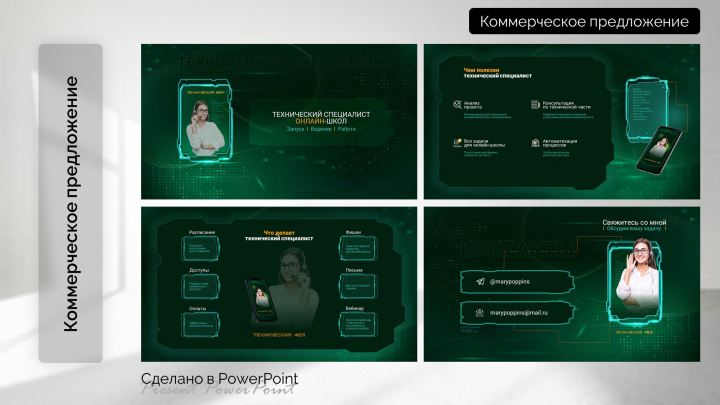Click the ТЕХНИЧЕСКАЯ ФЕЯ caption under the contacts photo
Image resolution: width=720 pixels, height=405 pixels.
pyautogui.click(x=634, y=332)
